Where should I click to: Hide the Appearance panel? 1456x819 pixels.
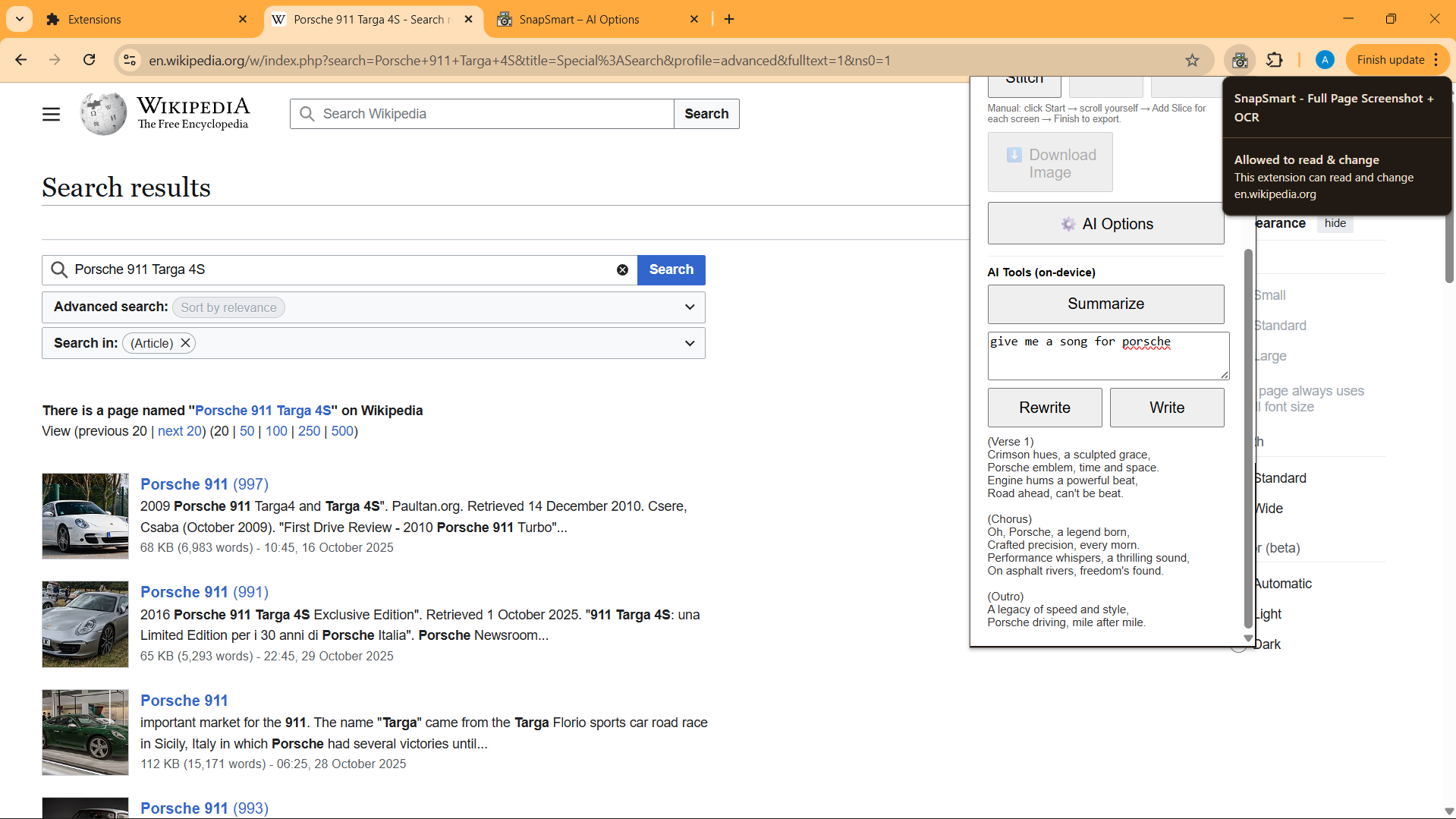(1335, 223)
